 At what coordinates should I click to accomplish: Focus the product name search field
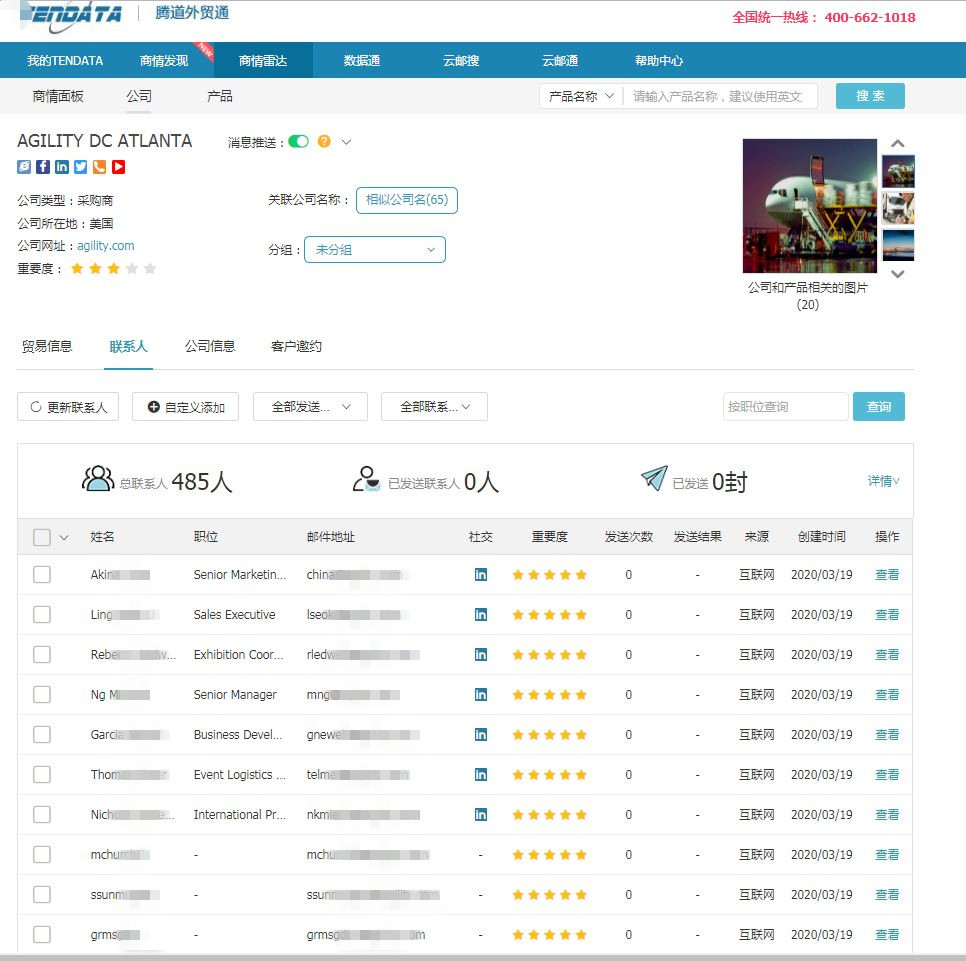pos(720,96)
